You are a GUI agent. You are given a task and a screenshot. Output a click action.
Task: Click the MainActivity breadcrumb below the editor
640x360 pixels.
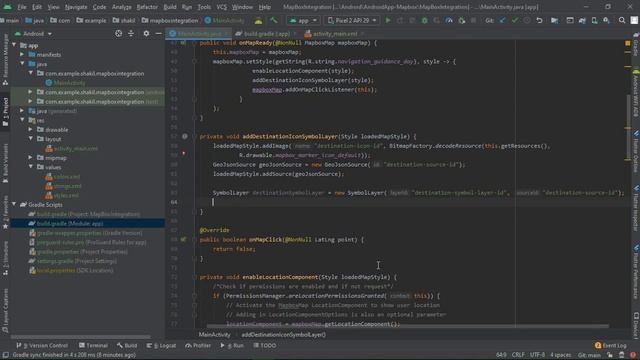[x=215, y=335]
